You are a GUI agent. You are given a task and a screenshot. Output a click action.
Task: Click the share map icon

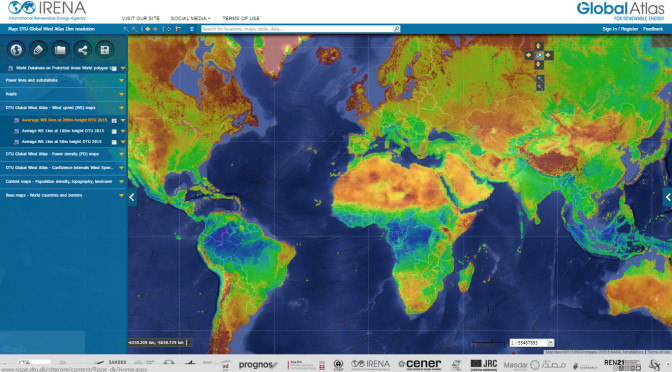point(82,50)
